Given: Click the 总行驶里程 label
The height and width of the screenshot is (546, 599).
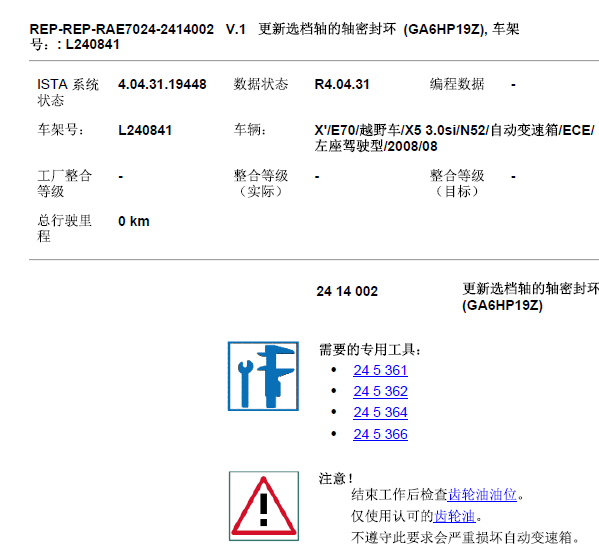Looking at the screenshot, I should coord(65,228).
